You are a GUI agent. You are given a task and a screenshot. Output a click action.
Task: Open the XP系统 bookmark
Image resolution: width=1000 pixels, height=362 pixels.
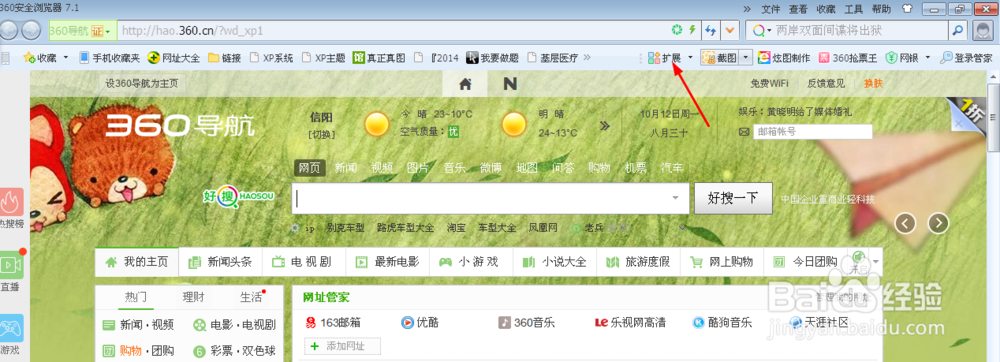pyautogui.click(x=271, y=58)
